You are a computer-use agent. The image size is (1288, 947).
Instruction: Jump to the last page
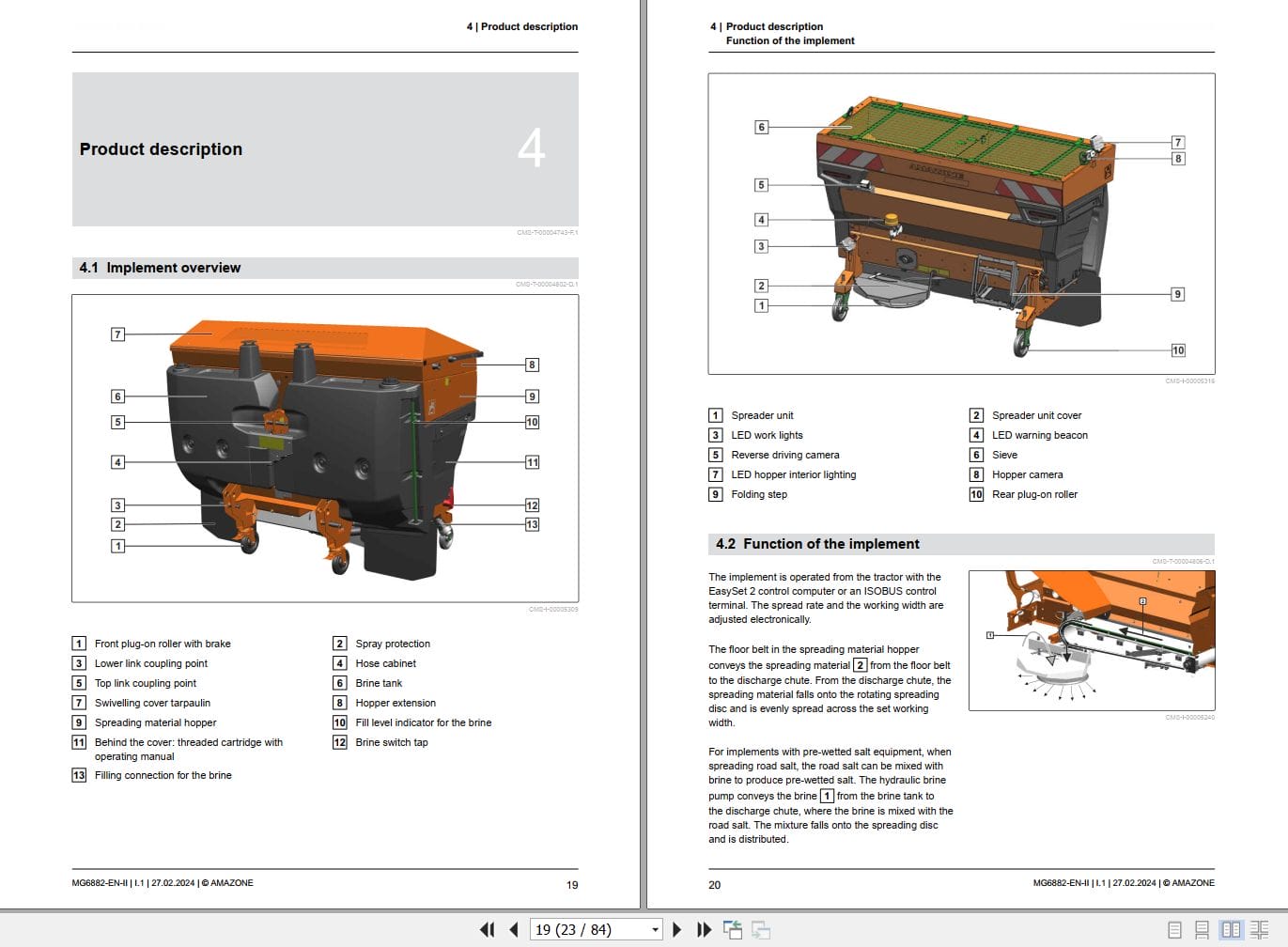(x=704, y=929)
